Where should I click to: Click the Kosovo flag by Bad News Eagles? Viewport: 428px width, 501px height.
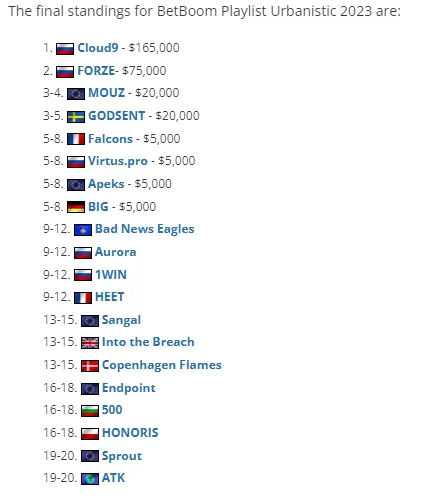click(83, 230)
